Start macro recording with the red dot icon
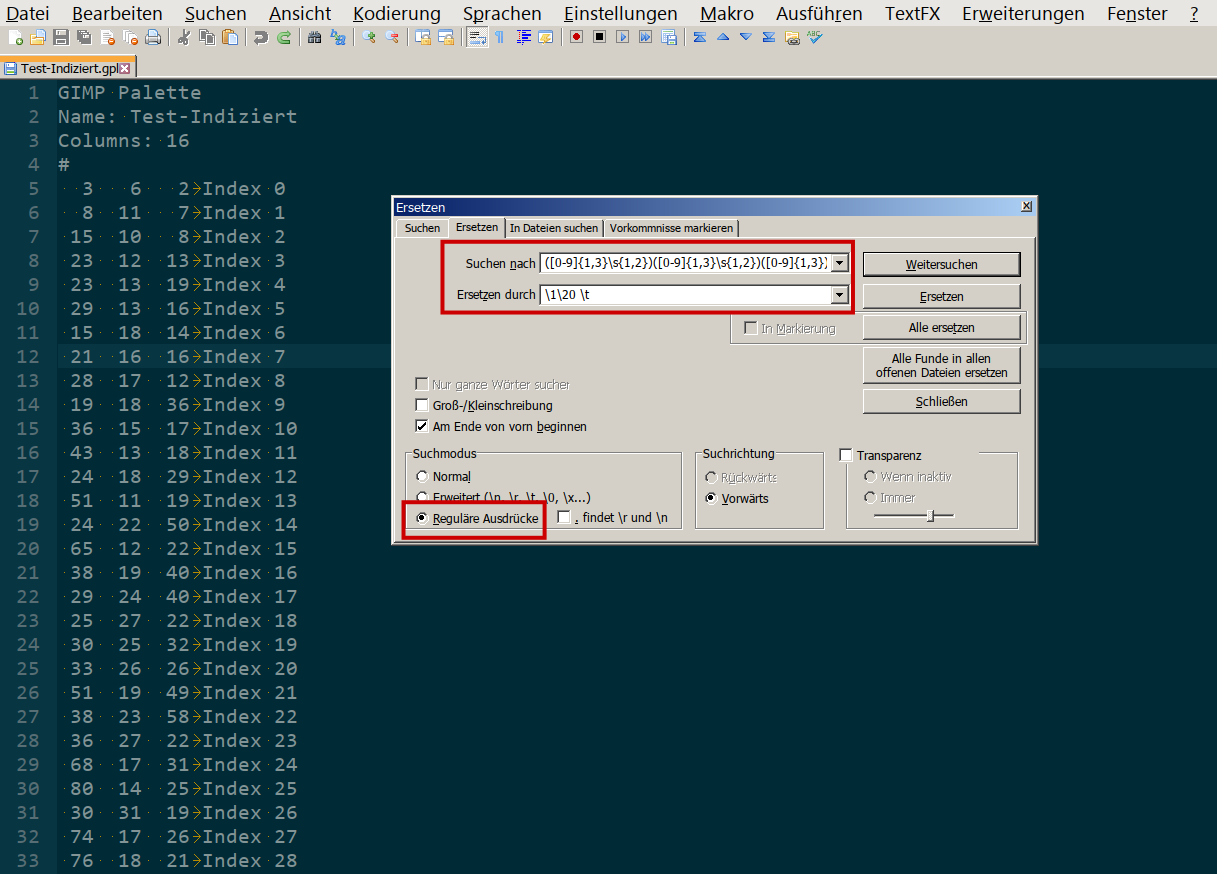The width and height of the screenshot is (1217, 874). click(577, 38)
